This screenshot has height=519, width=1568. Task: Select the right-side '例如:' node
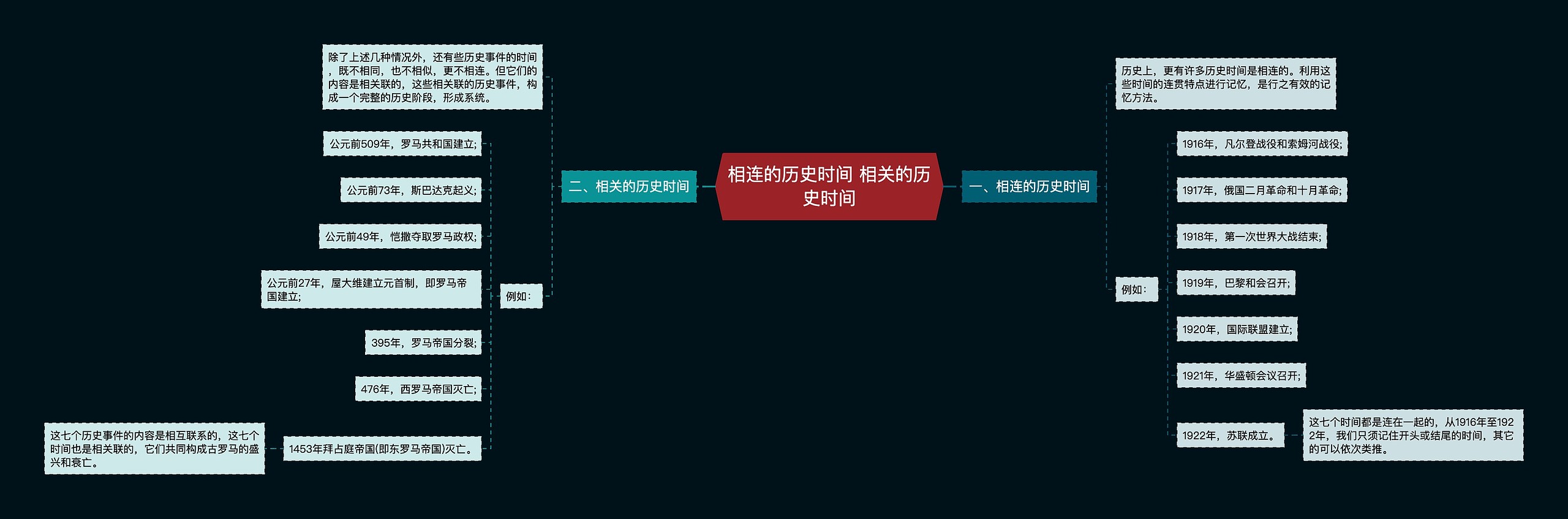1136,289
